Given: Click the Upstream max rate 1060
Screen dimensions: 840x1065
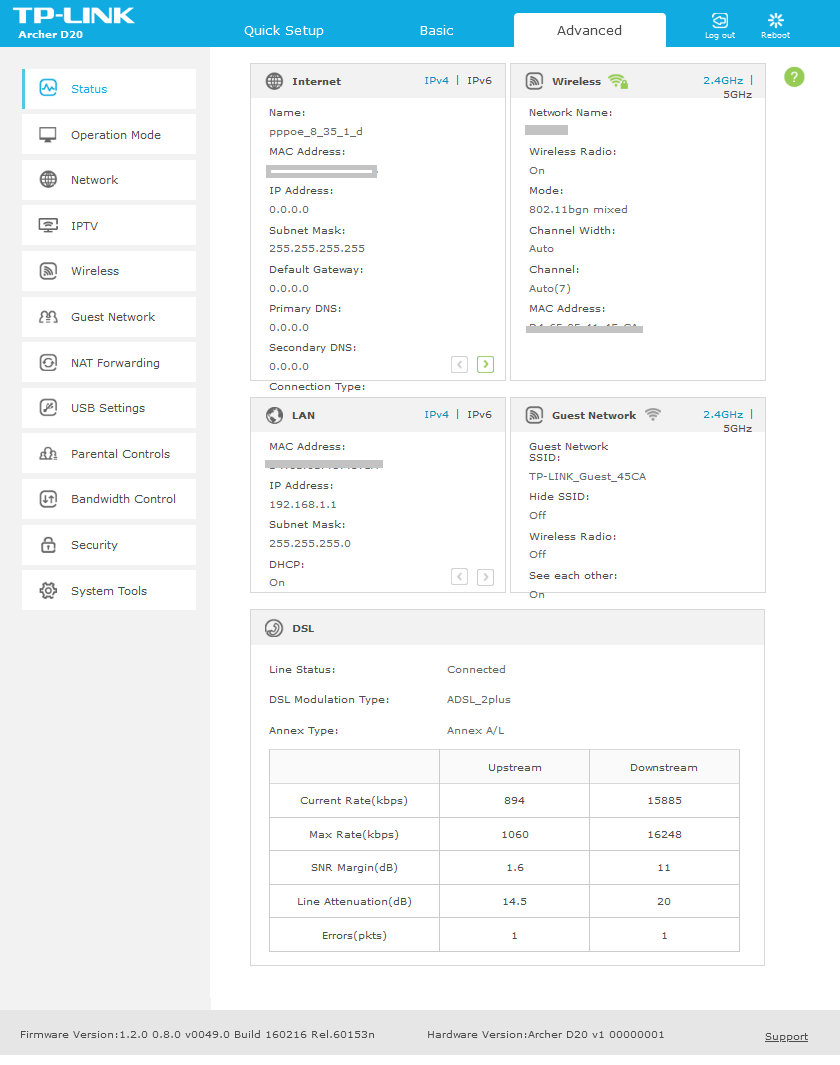Looking at the screenshot, I should [x=515, y=834].
